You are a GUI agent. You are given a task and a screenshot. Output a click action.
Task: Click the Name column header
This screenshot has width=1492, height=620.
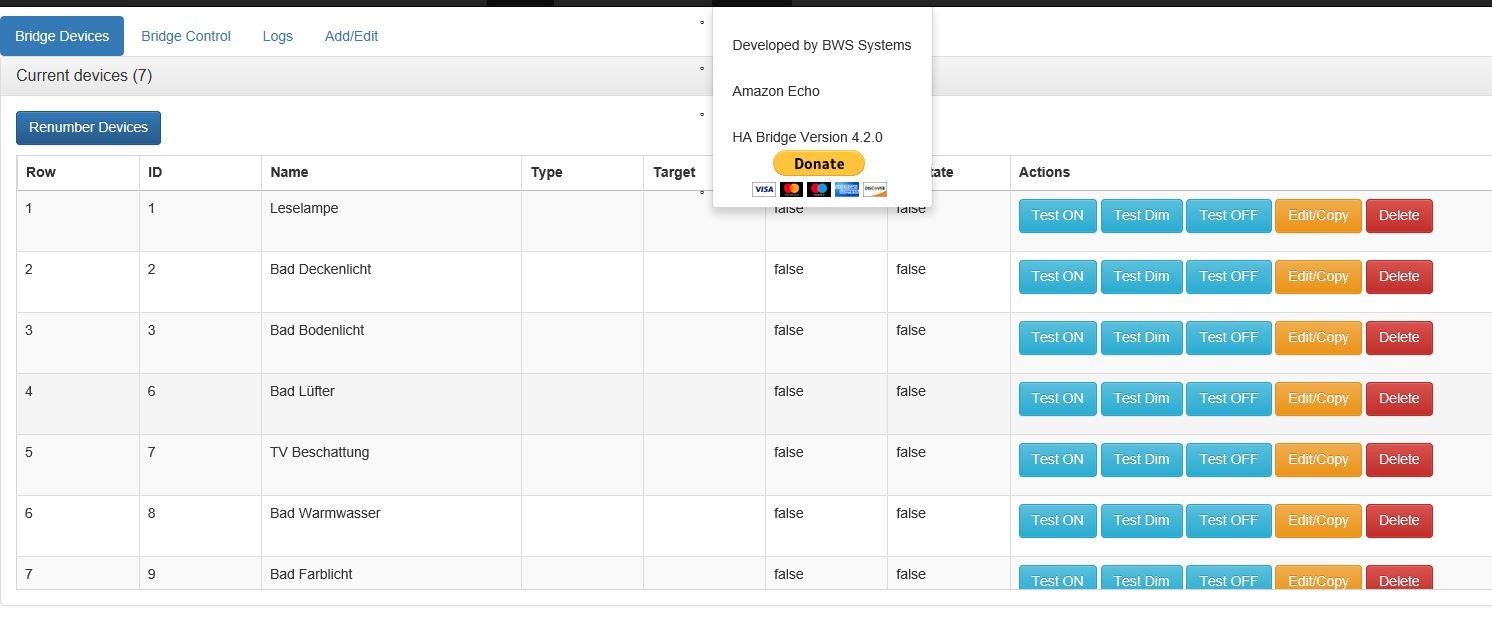tap(289, 172)
